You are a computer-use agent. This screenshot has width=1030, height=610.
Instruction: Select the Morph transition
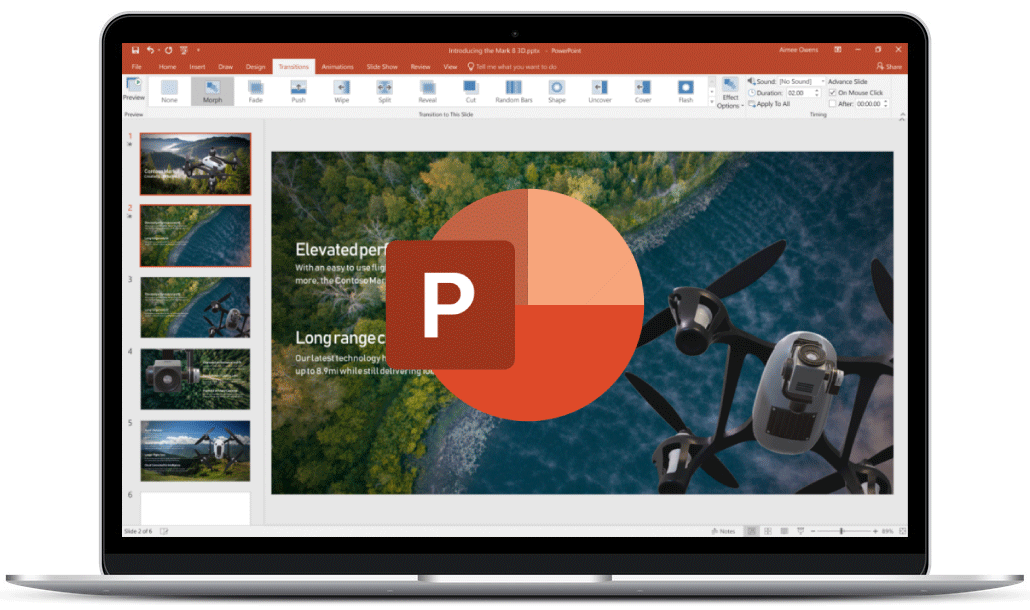pos(212,91)
